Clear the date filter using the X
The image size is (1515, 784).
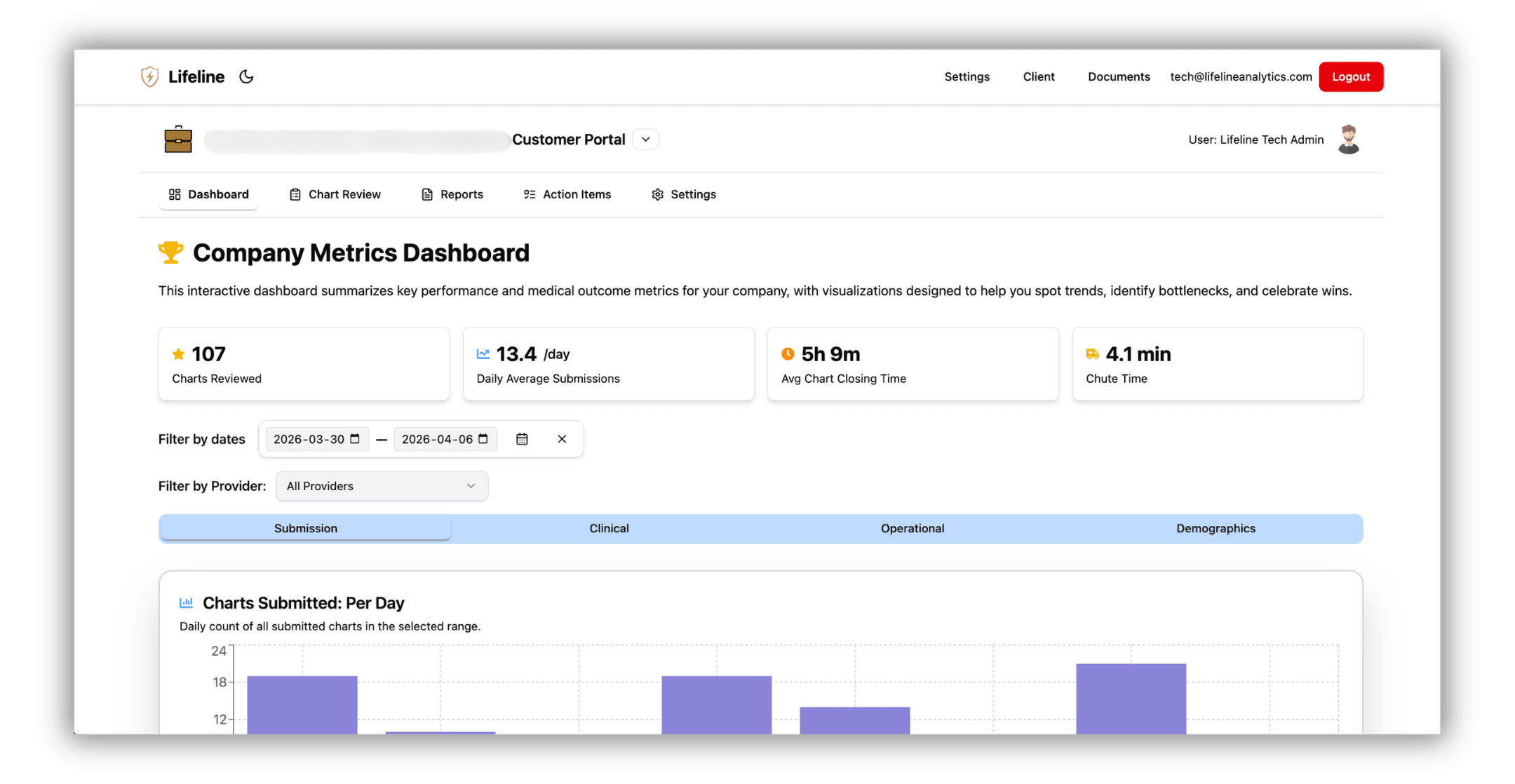[562, 439]
